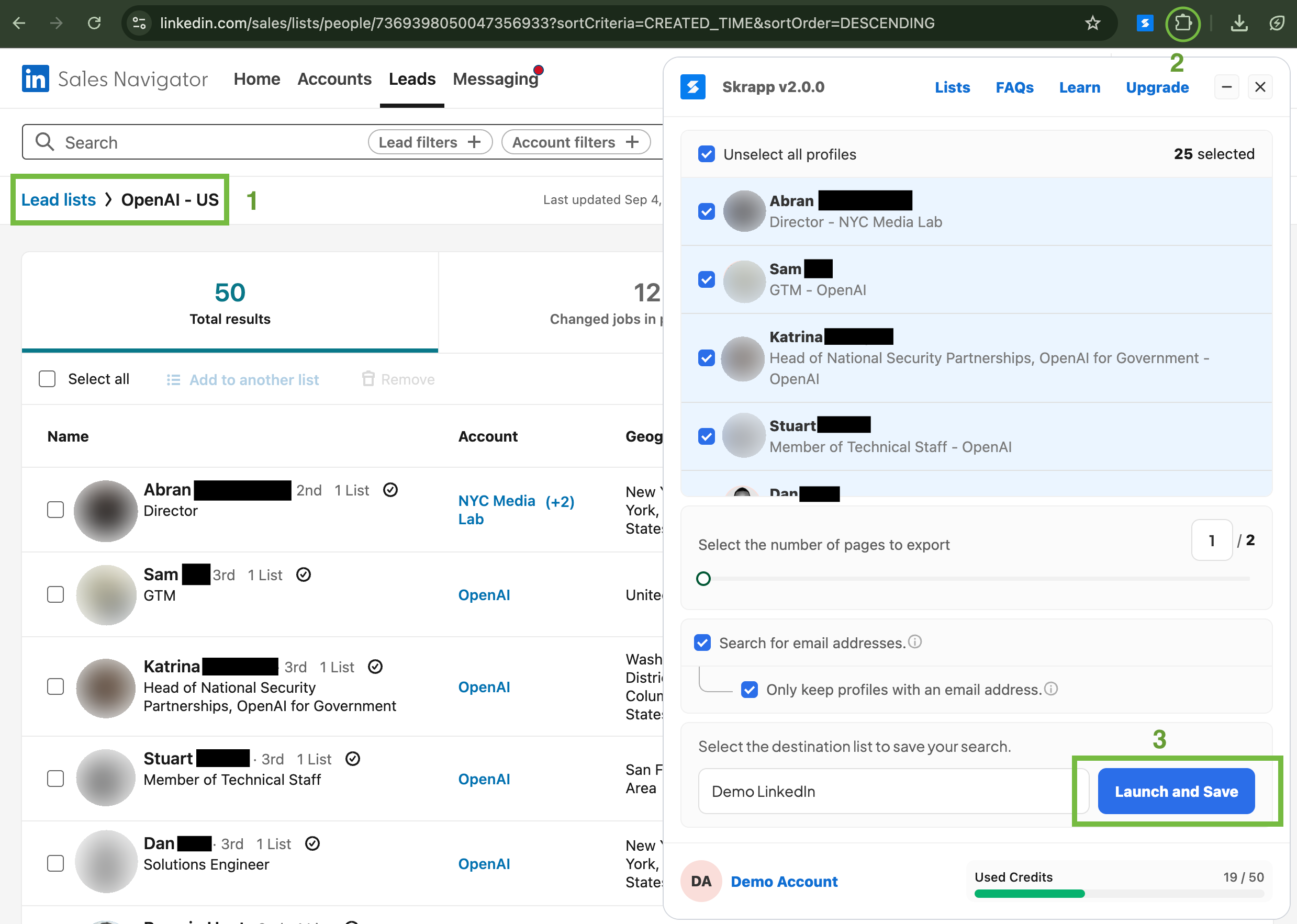Viewport: 1297px width, 924px height.
Task: Click the verified badge next to Stuart
Action: click(353, 759)
